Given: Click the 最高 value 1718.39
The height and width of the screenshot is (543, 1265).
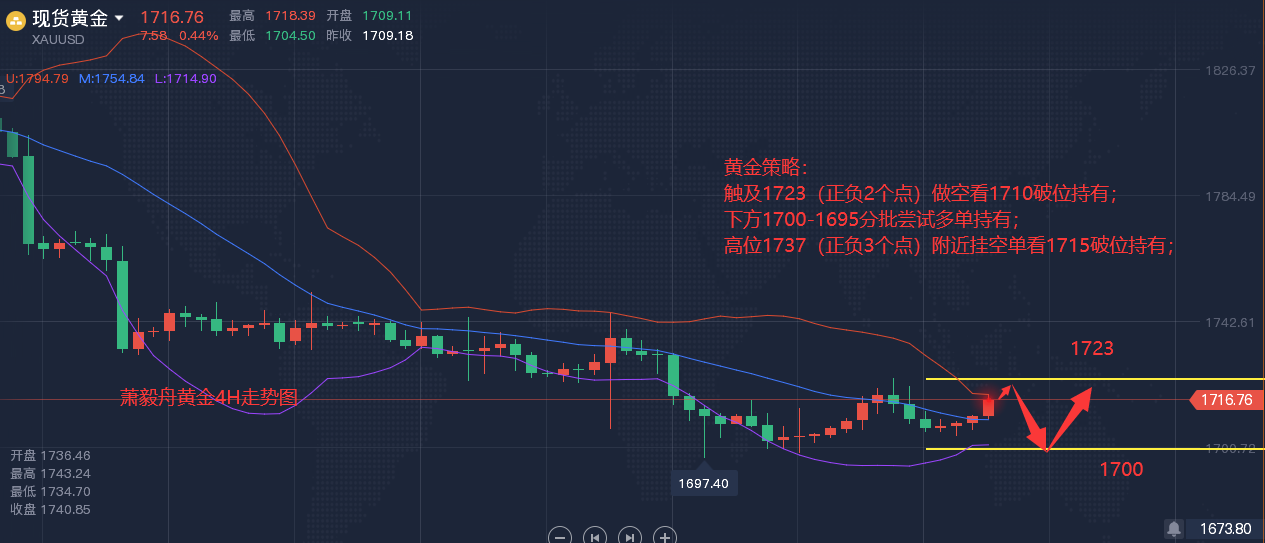Looking at the screenshot, I should [290, 16].
